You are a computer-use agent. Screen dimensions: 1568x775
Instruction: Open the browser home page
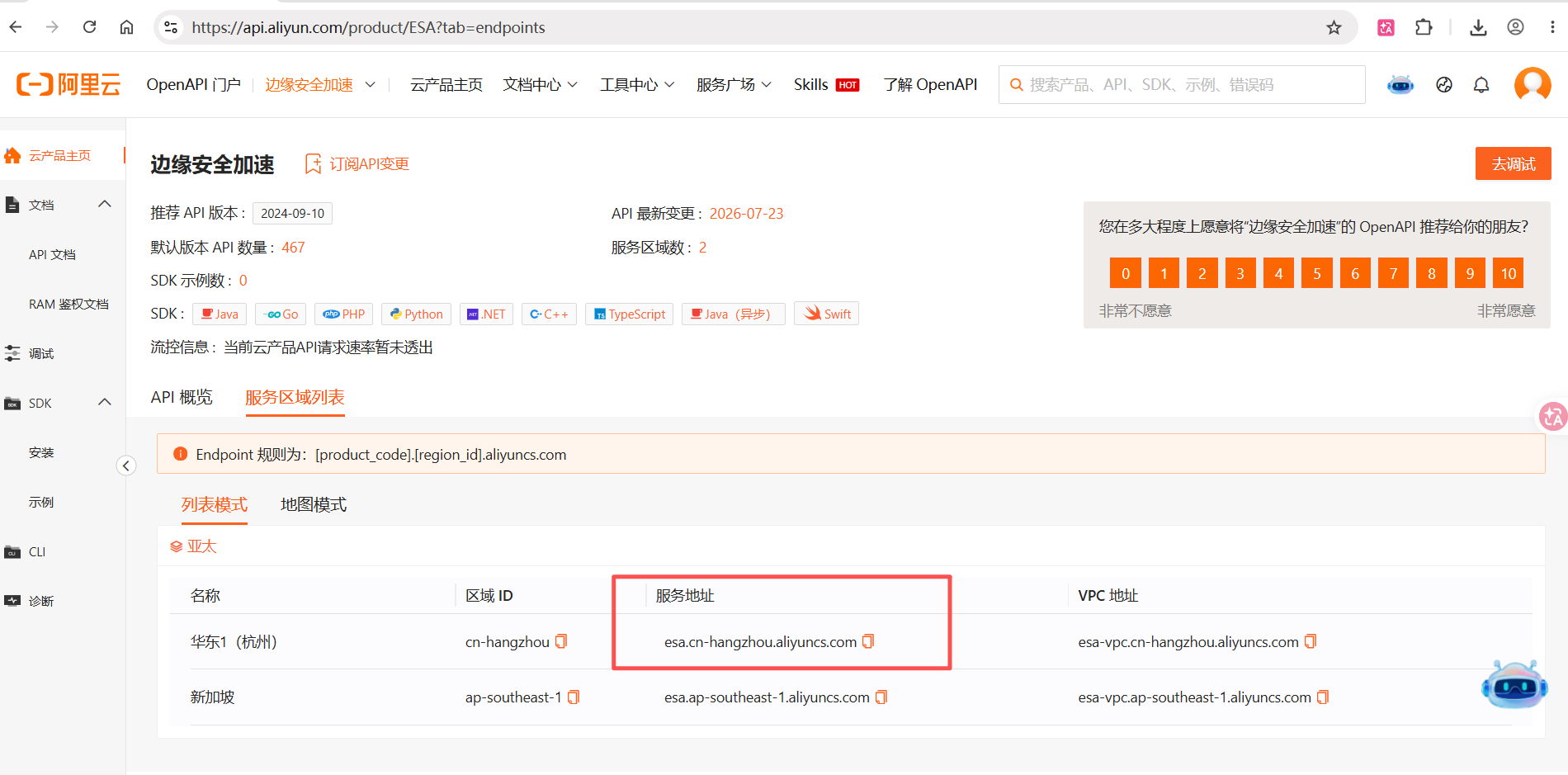[126, 27]
